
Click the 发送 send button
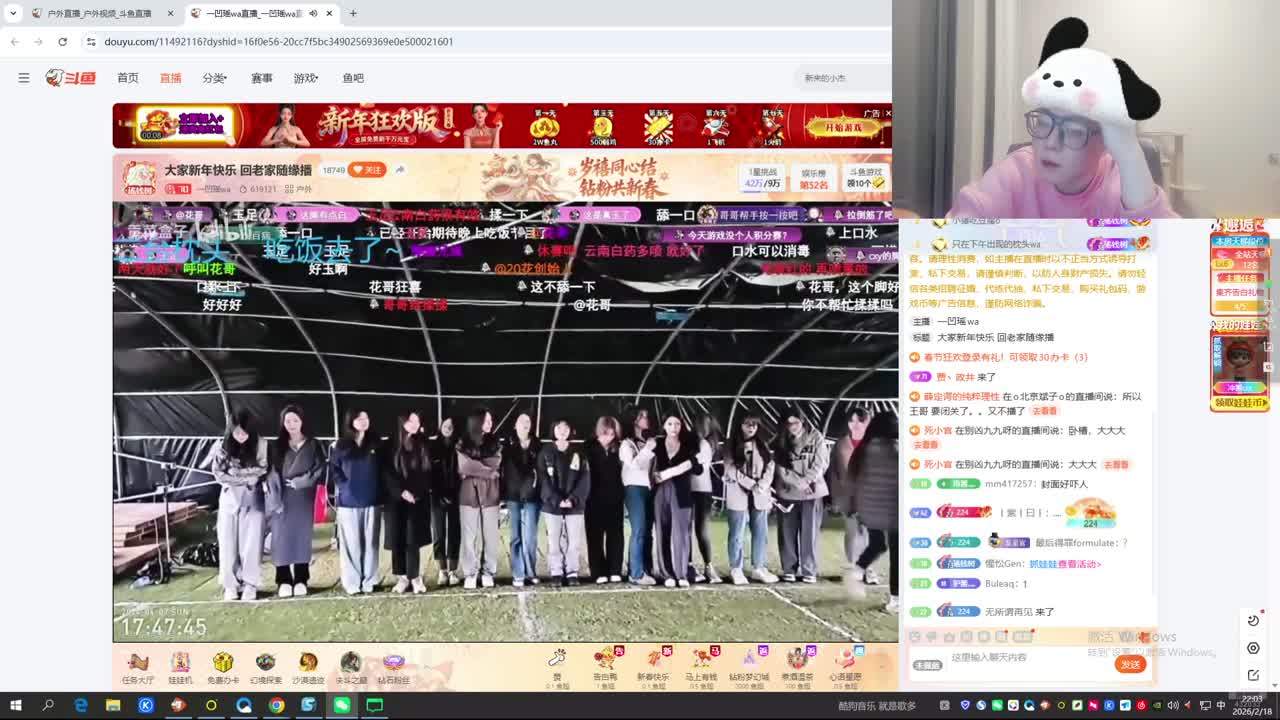(x=1130, y=664)
